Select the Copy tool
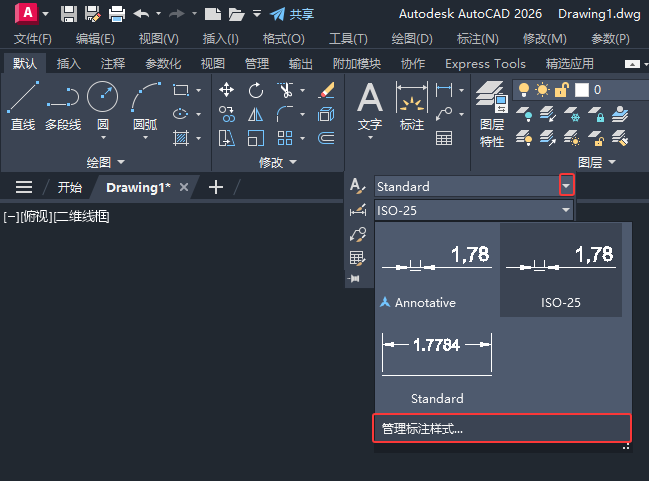Screen dimensions: 649x481 226,114
